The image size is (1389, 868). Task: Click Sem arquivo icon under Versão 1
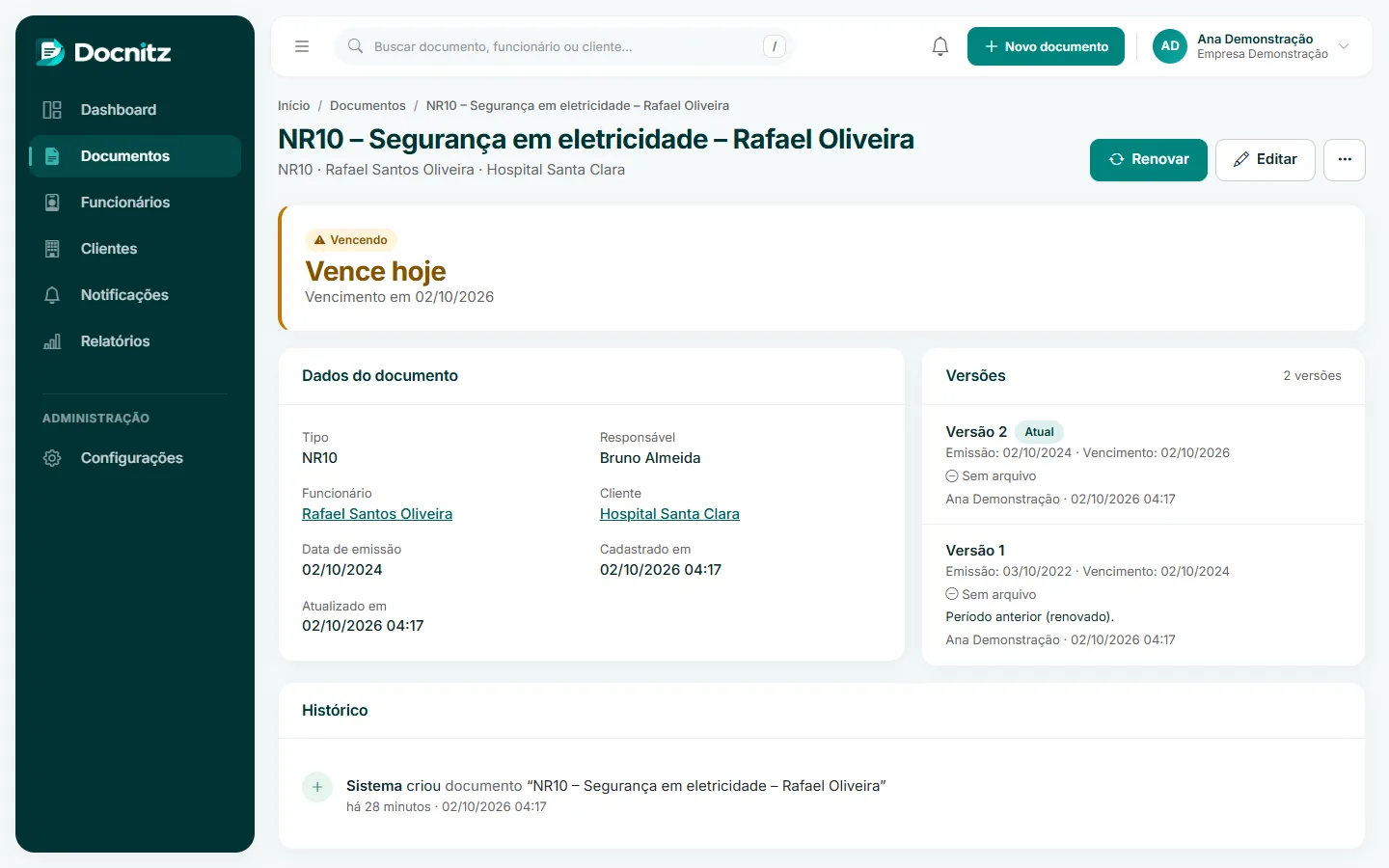[952, 595]
